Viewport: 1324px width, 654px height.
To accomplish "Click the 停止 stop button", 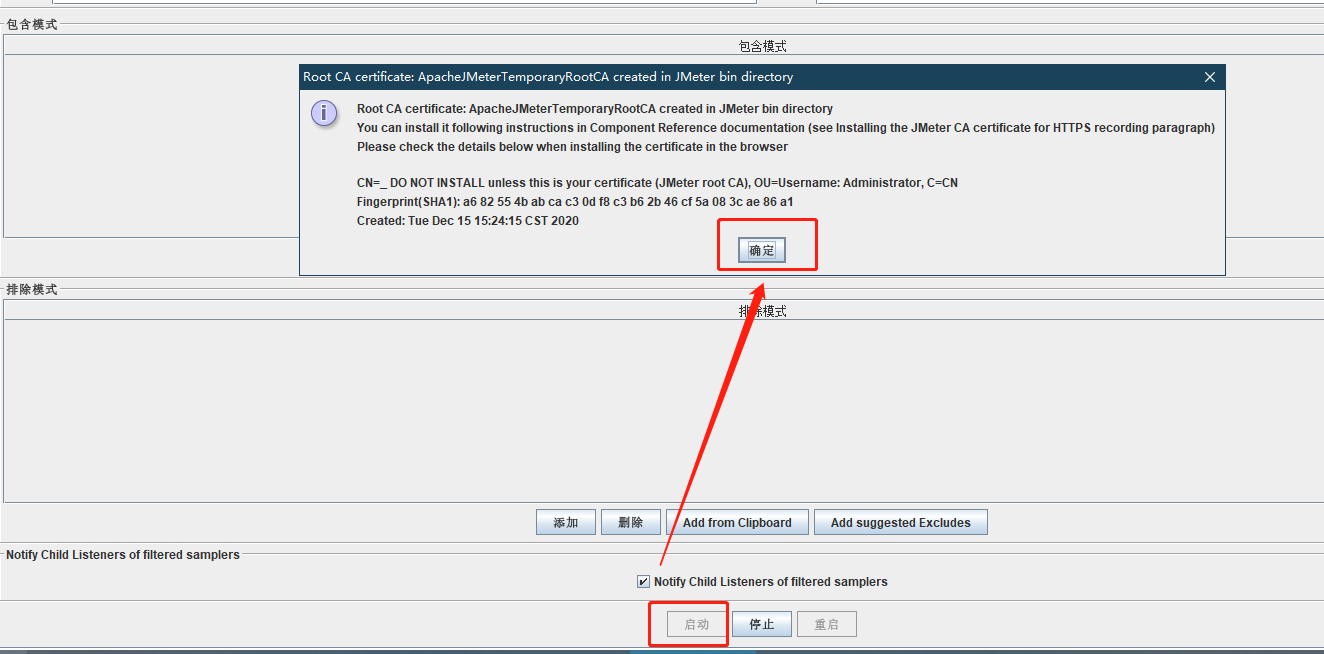I will [762, 624].
